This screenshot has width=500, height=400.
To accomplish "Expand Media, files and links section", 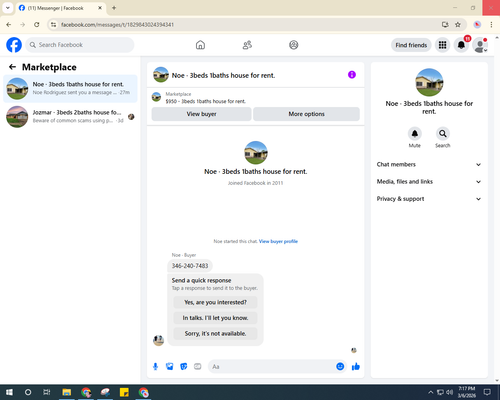I will 429,182.
